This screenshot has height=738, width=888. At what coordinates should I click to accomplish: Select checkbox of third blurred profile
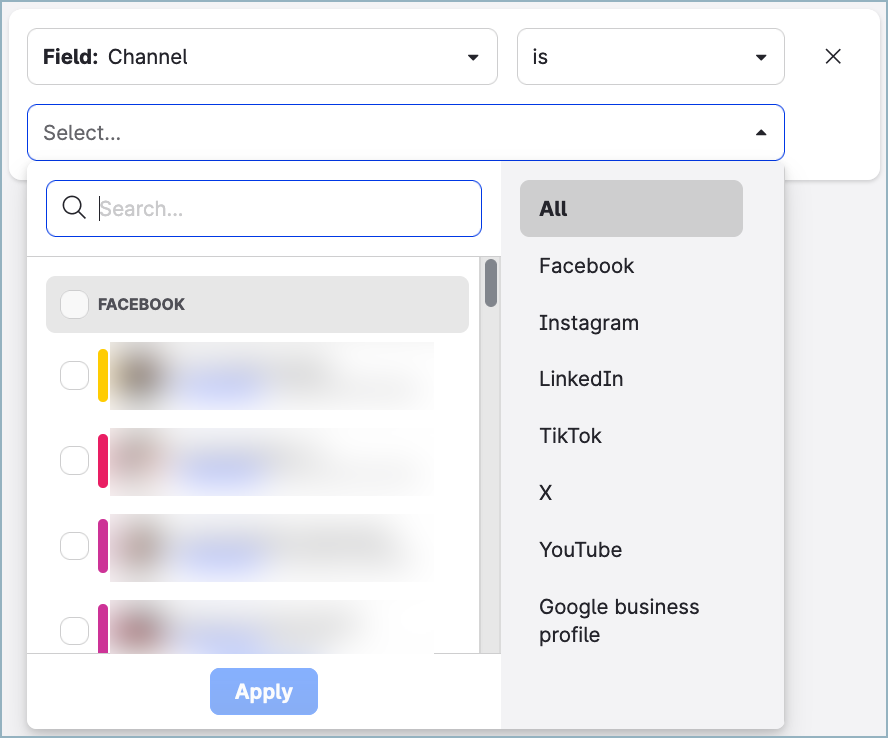pos(75,546)
